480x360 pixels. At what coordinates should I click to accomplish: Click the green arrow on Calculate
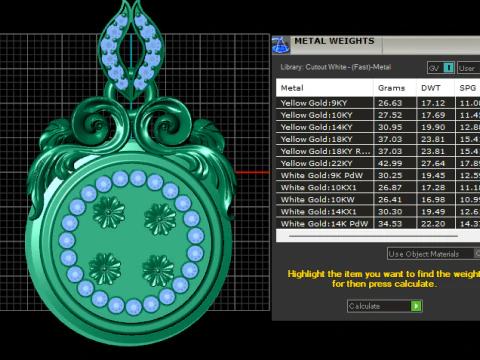pyautogui.click(x=416, y=306)
